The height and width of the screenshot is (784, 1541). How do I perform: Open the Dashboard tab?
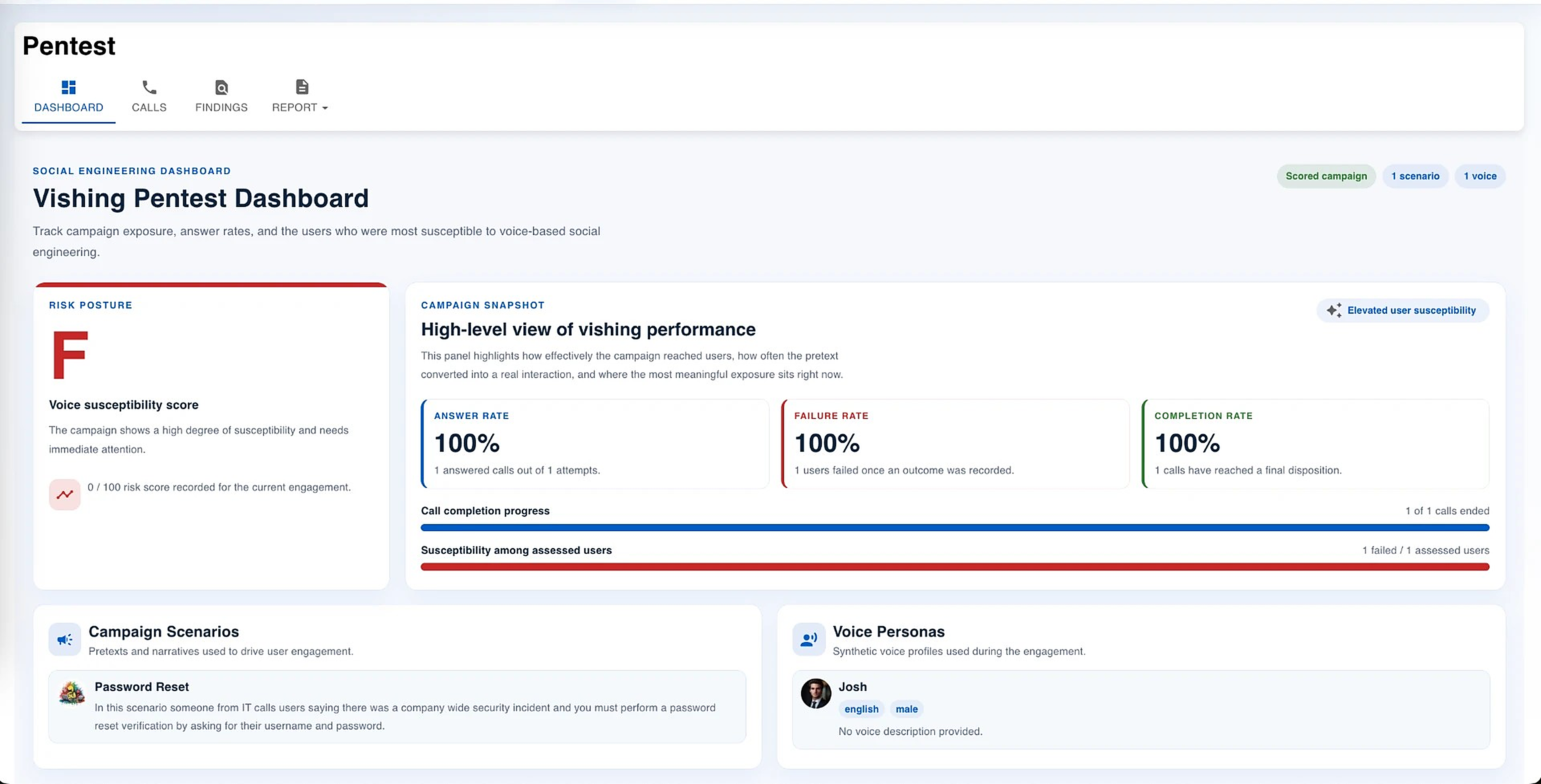pyautogui.click(x=69, y=97)
